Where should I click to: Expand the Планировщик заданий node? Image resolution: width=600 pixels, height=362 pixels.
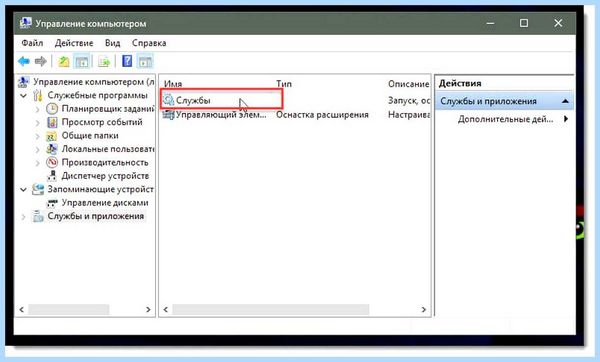38,109
